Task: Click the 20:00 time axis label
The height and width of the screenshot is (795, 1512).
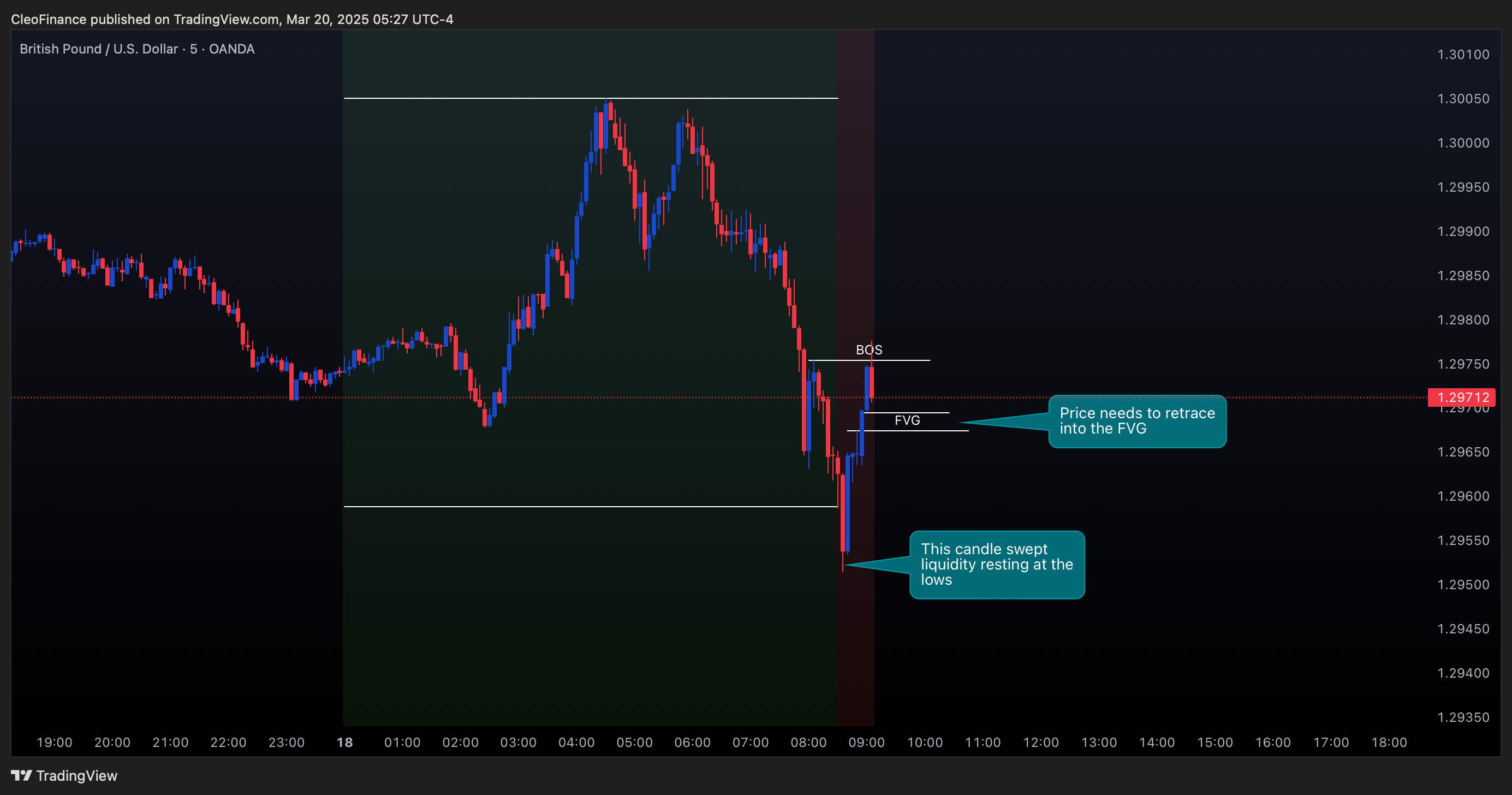Action: [112, 742]
